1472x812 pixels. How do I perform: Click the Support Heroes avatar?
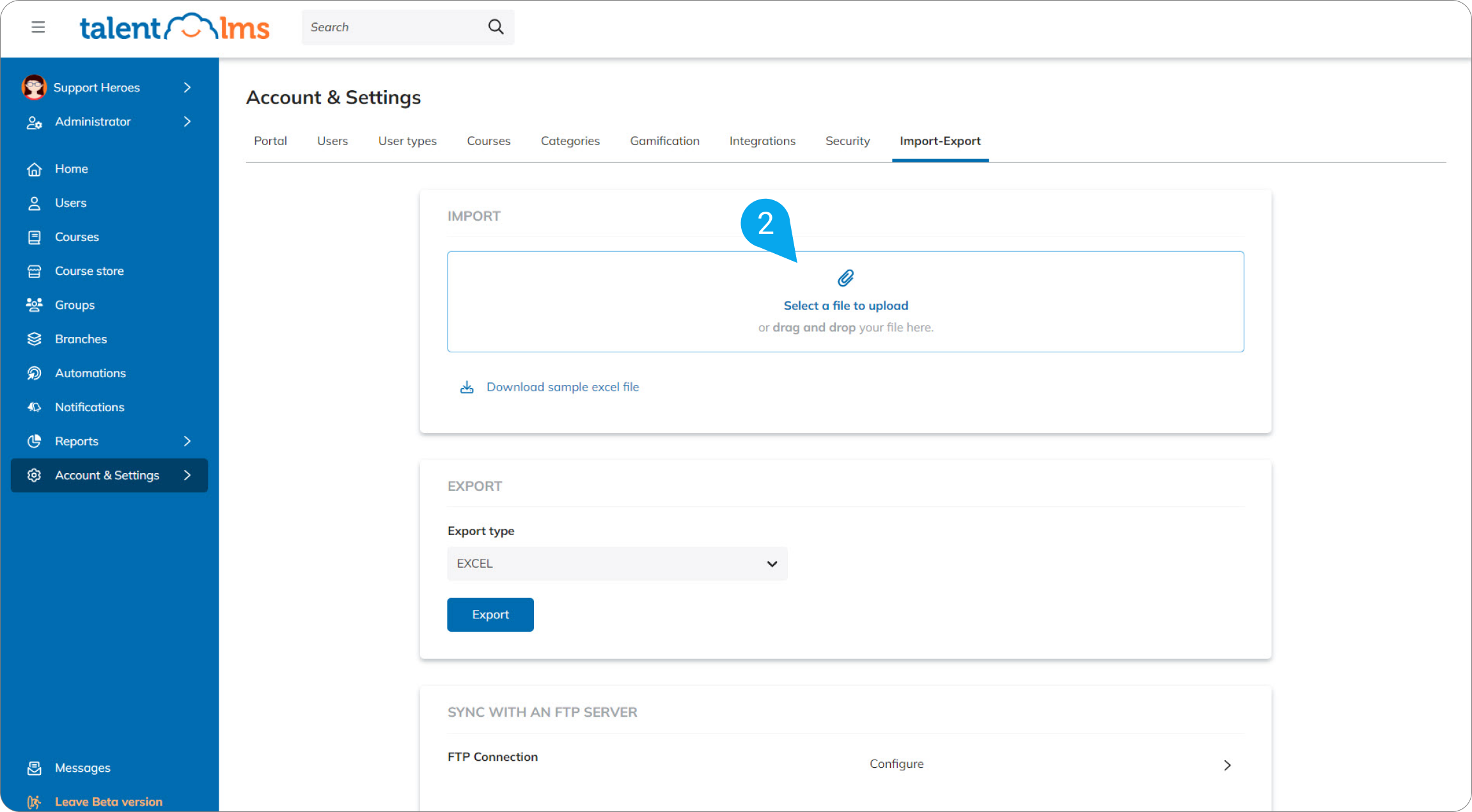coord(34,87)
